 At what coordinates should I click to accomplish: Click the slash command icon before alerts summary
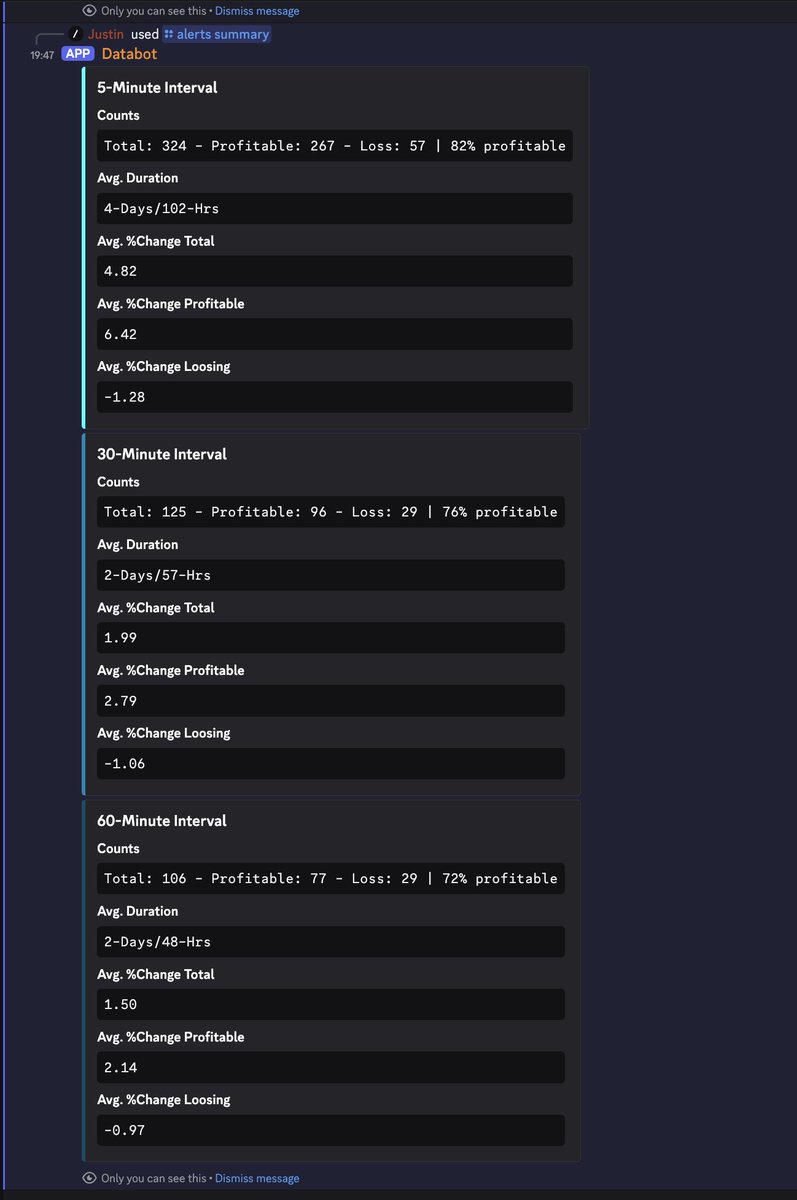pyautogui.click(x=169, y=34)
